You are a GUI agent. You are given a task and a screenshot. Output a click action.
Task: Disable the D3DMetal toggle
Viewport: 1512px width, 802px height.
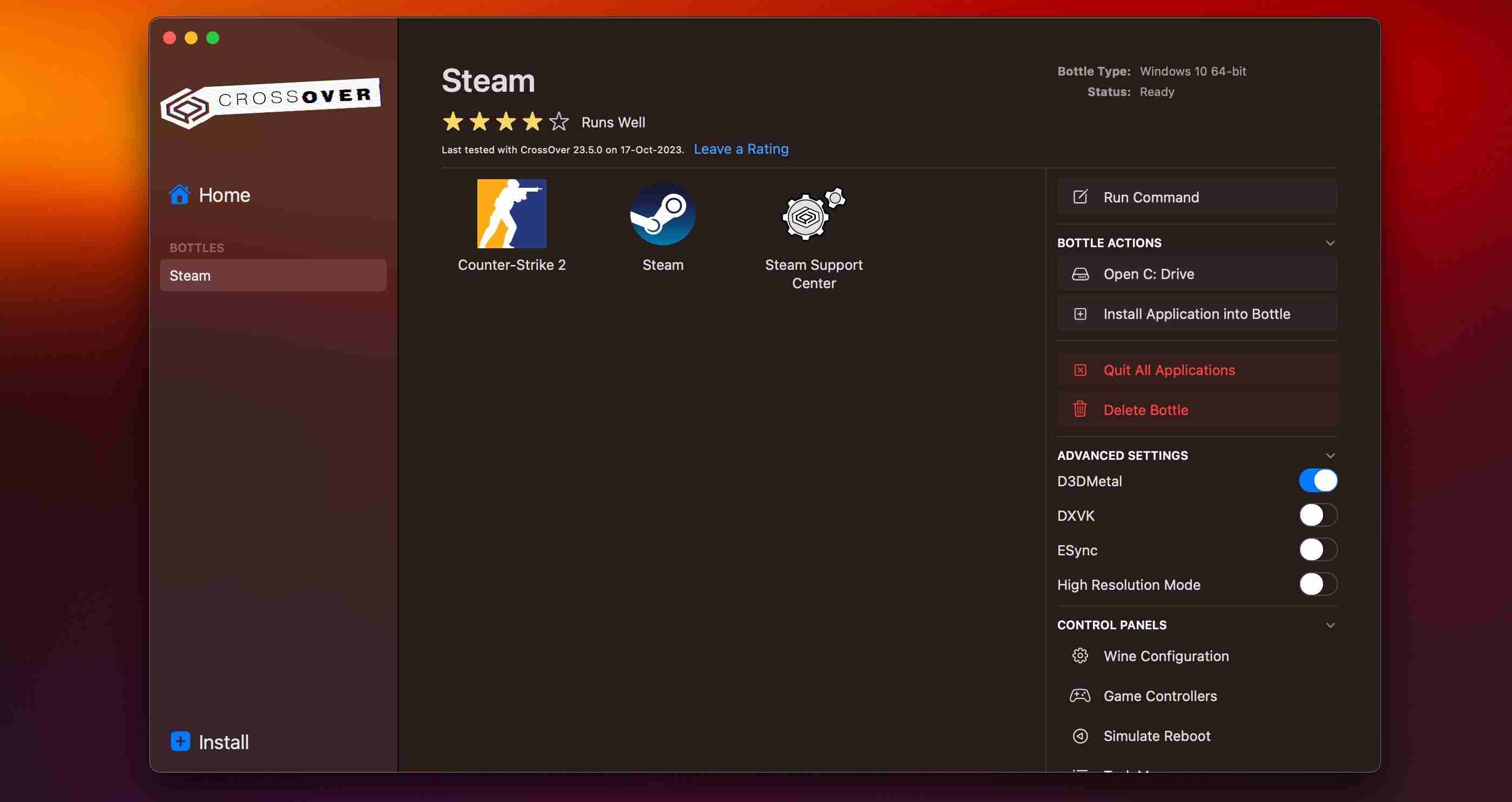tap(1318, 480)
